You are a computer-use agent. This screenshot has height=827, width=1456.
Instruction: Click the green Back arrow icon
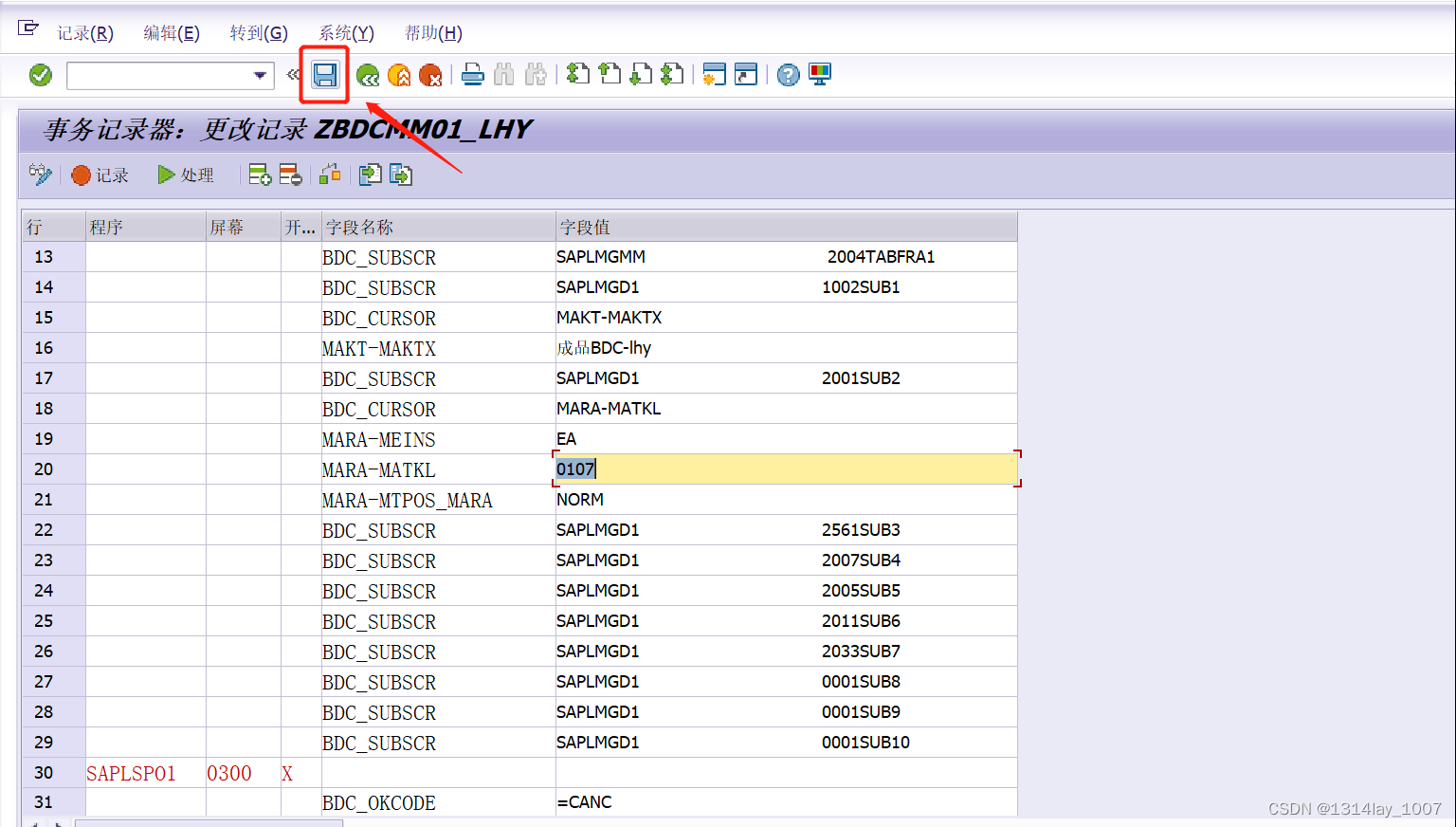pyautogui.click(x=368, y=75)
